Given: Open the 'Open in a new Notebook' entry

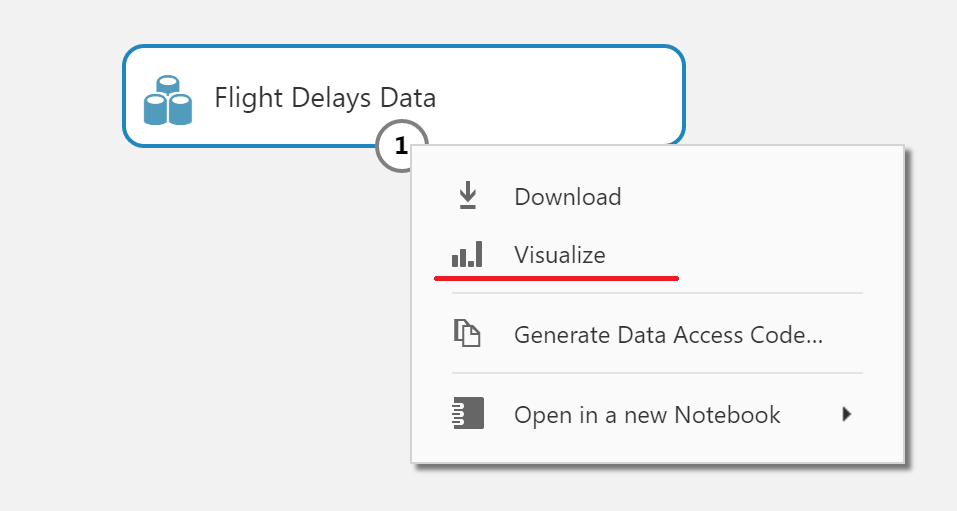Looking at the screenshot, I should [646, 415].
